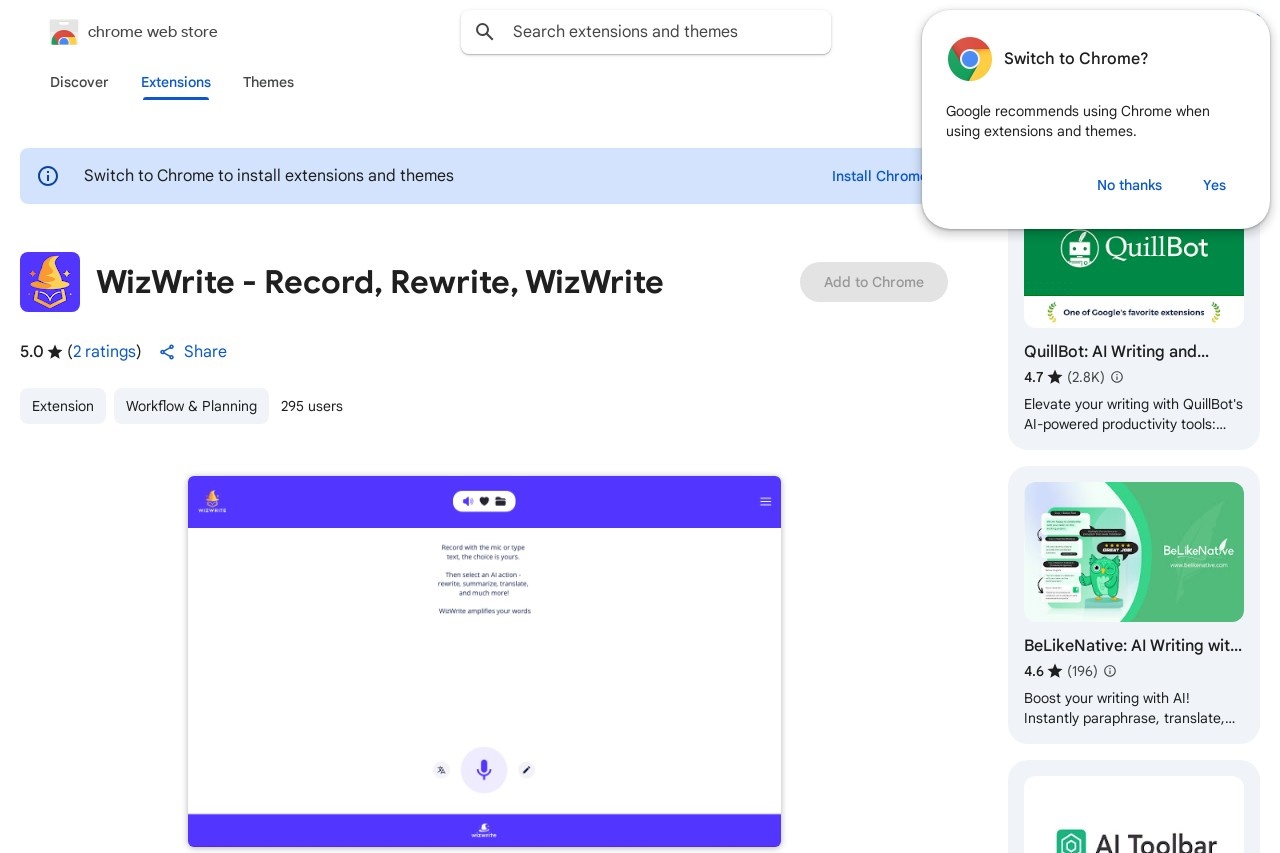Click Yes in the Switch to Chrome dialog
1280x853 pixels.
click(x=1214, y=185)
